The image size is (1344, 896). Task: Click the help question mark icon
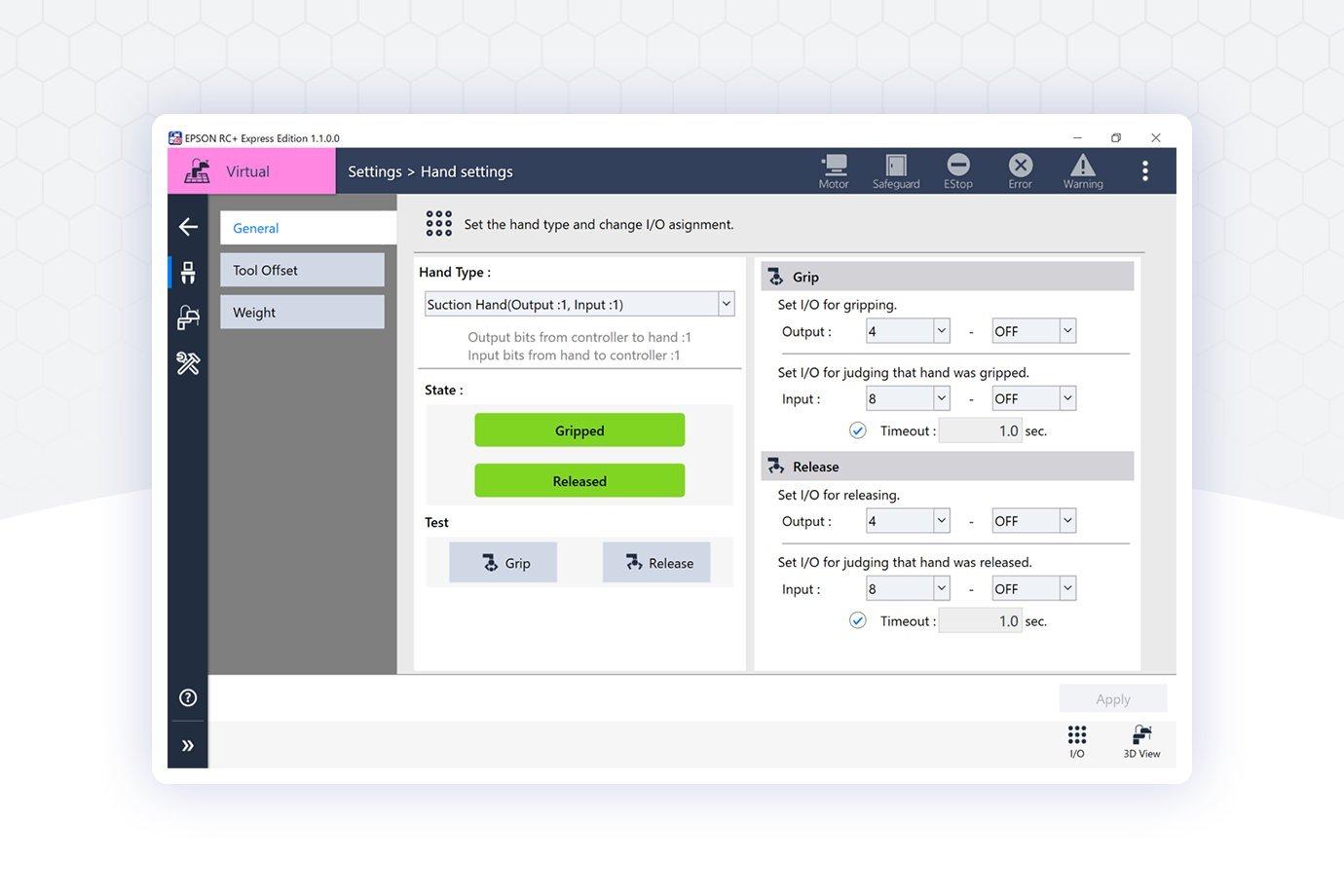tap(188, 697)
